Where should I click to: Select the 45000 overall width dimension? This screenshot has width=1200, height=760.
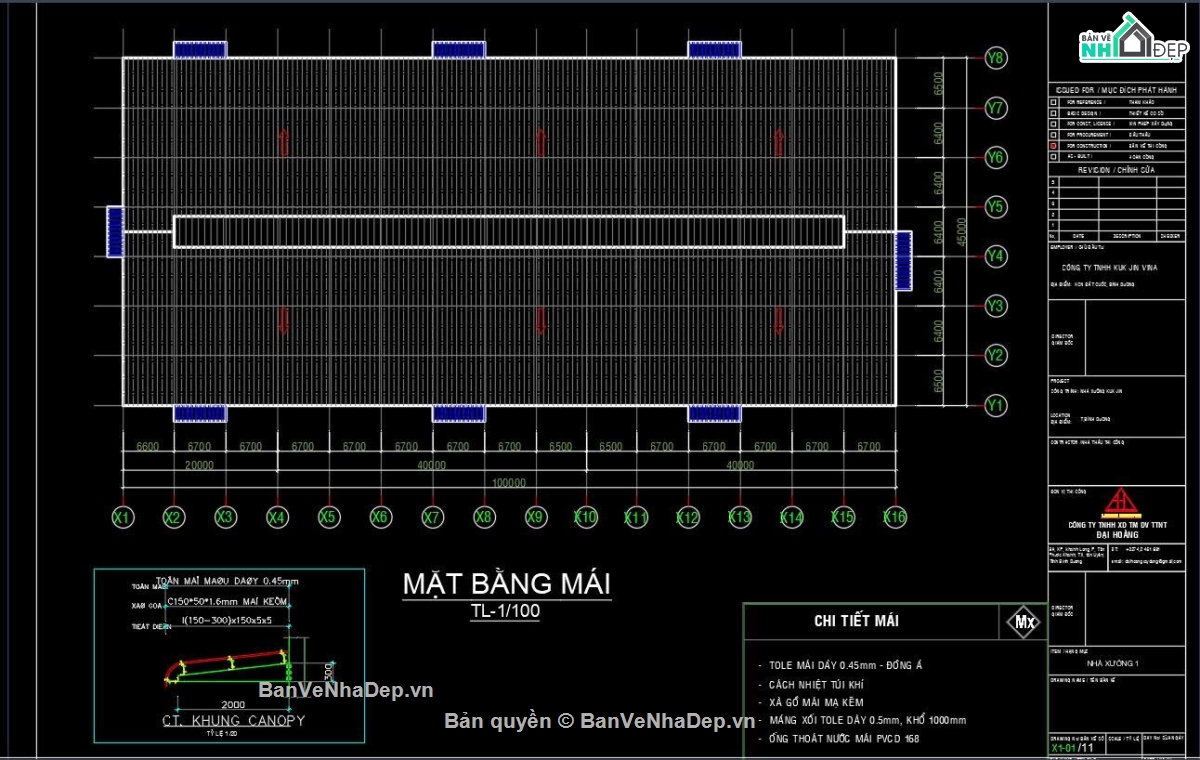click(963, 232)
